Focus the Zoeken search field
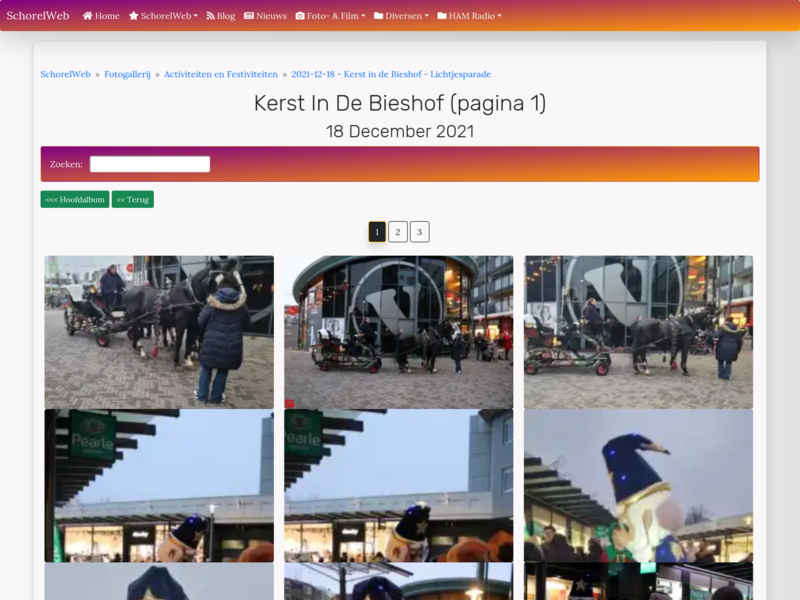800x600 pixels. [x=150, y=164]
